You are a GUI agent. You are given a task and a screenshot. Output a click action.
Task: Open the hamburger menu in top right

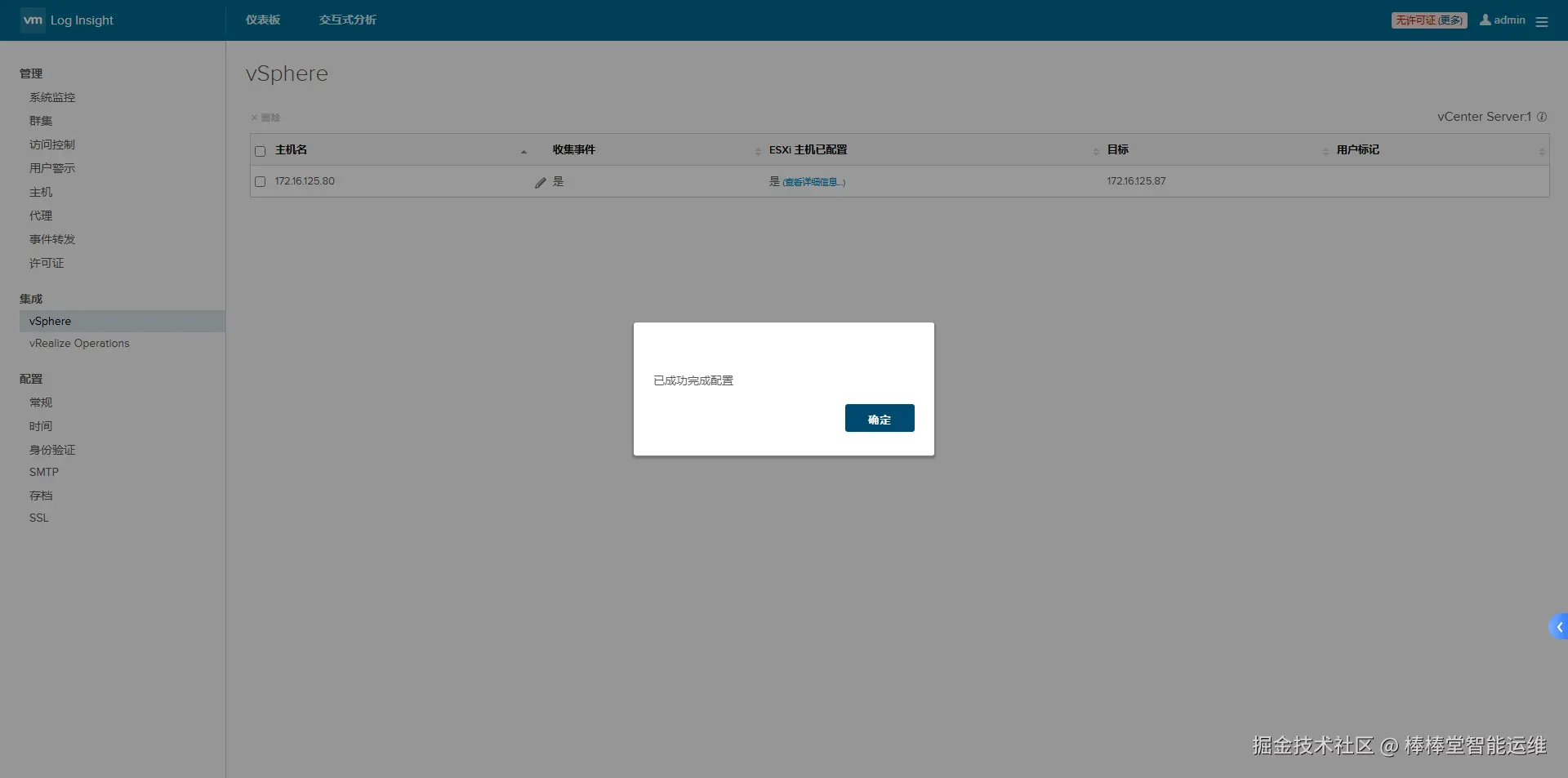1542,22
